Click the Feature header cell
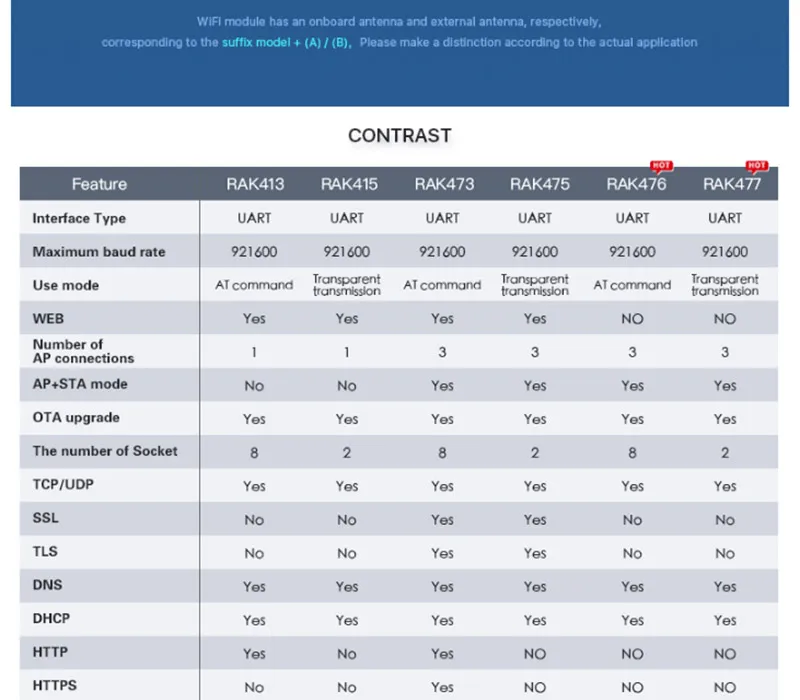 99,184
